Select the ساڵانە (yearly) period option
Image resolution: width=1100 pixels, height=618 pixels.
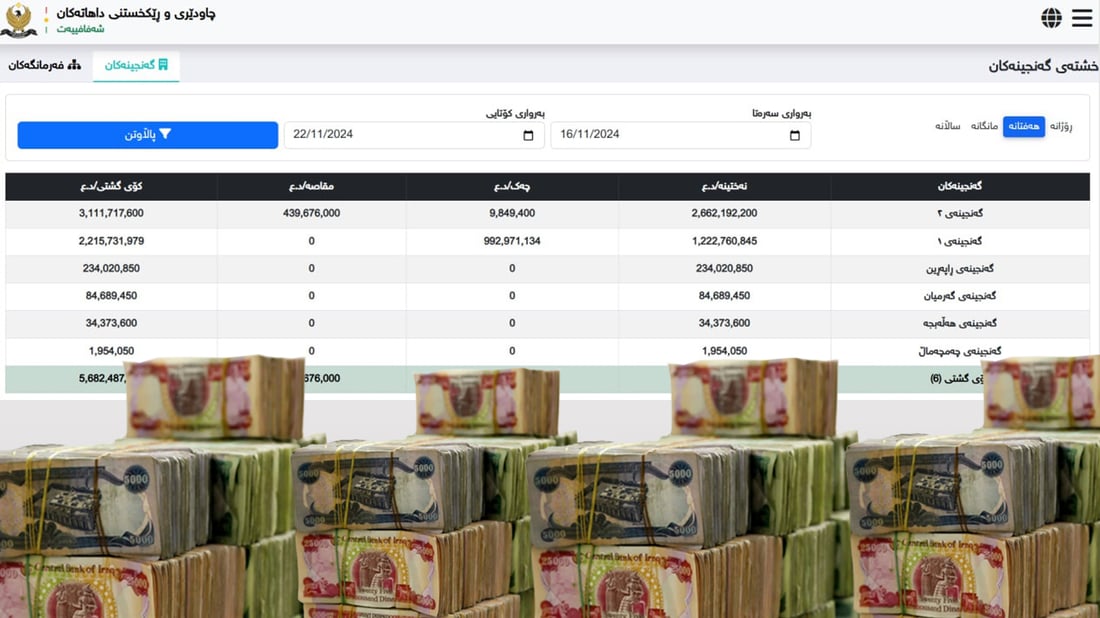coord(947,126)
